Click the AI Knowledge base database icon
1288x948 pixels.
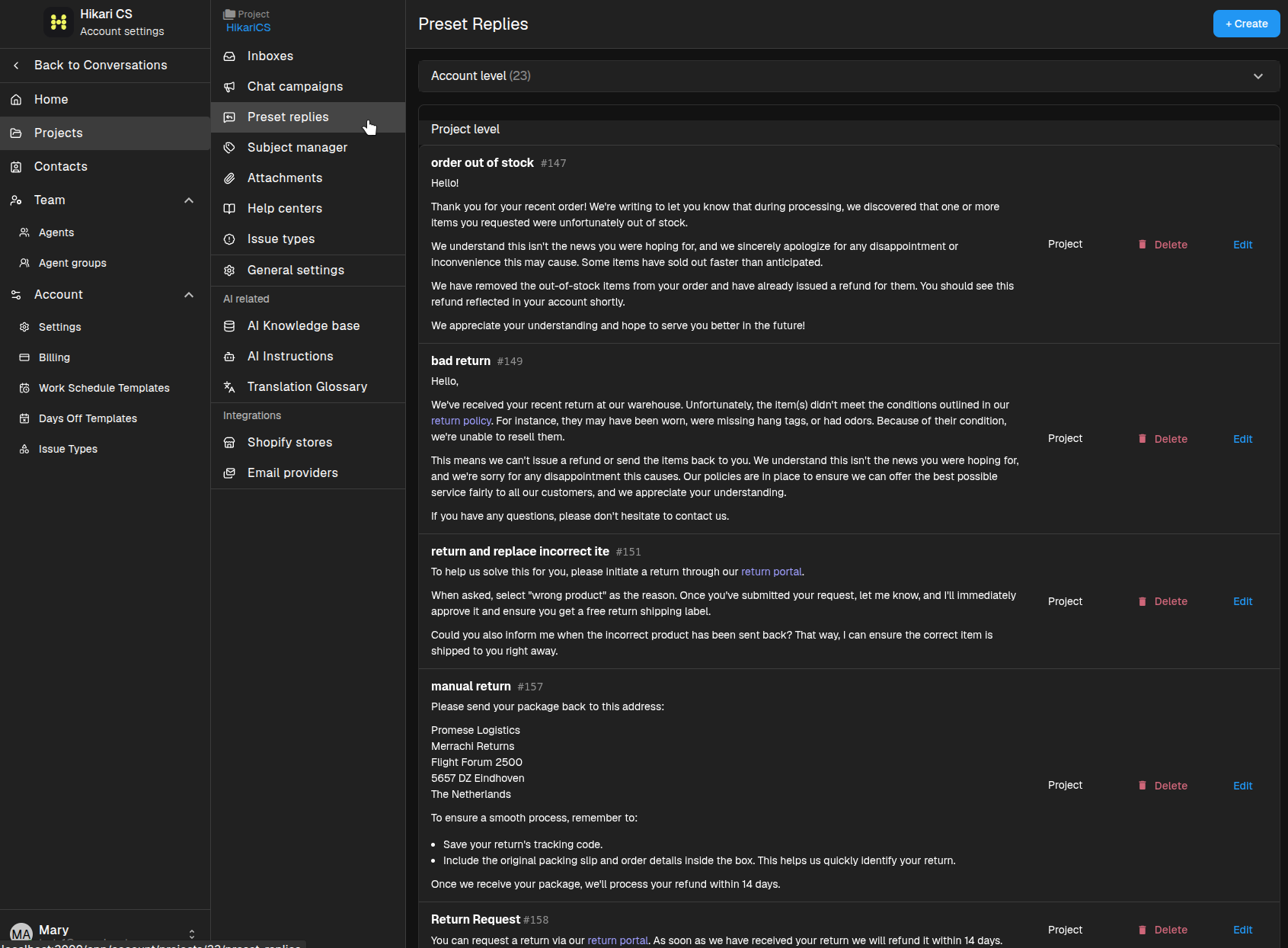tap(229, 326)
